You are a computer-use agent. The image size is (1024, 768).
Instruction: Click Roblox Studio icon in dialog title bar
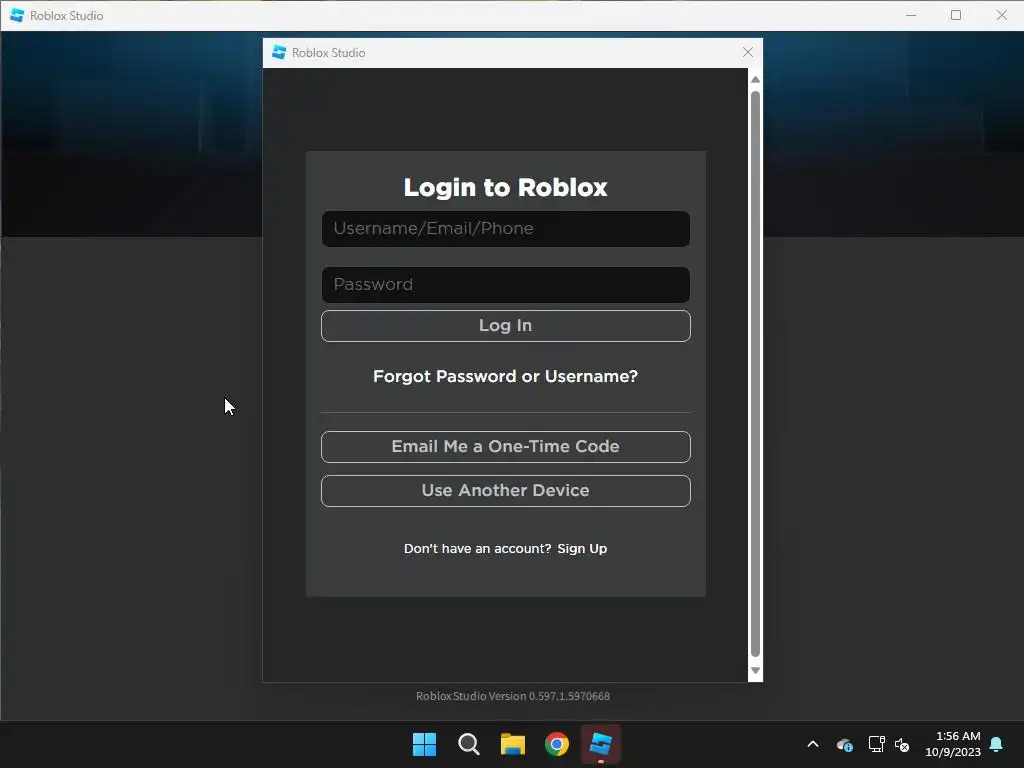pos(279,52)
